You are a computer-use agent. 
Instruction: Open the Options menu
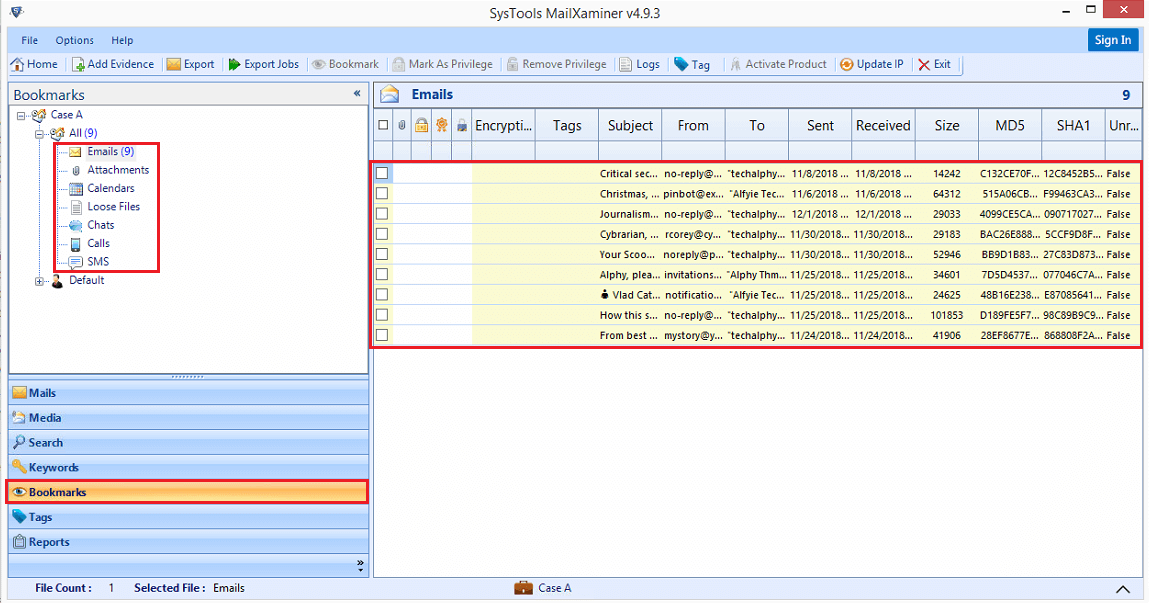(x=74, y=40)
